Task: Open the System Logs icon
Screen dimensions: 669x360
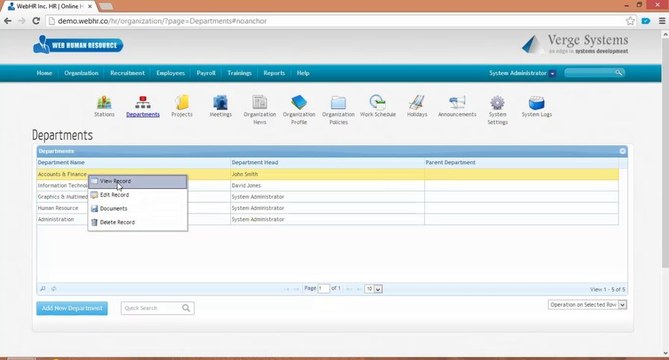Action: (x=537, y=103)
